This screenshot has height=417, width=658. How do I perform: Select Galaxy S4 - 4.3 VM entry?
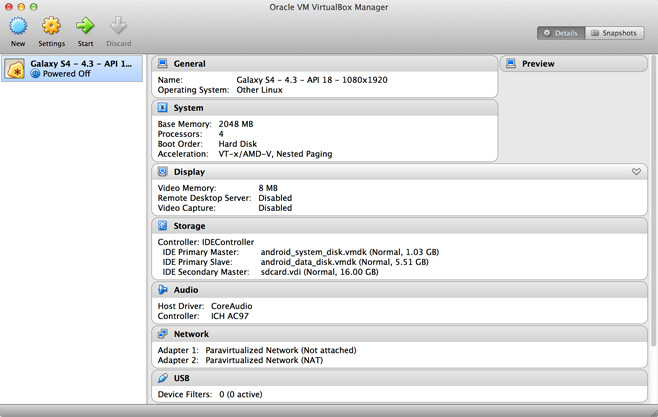tap(72, 69)
